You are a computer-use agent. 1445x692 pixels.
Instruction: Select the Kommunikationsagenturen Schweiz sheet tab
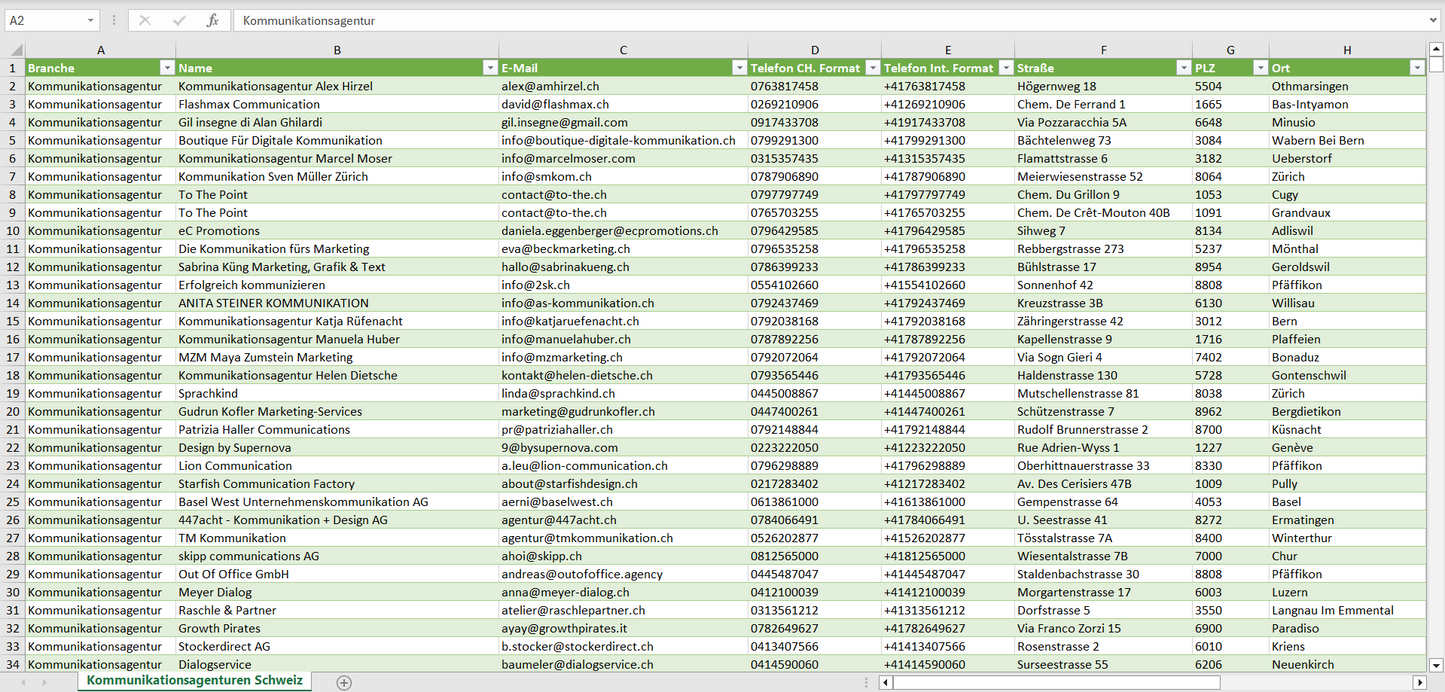click(x=196, y=681)
